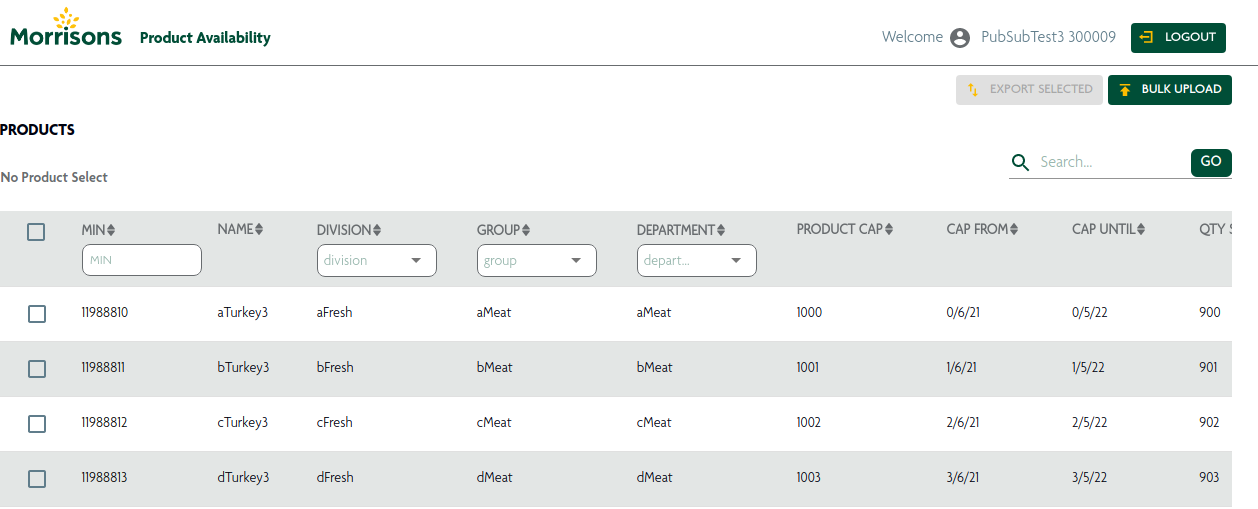The image size is (1258, 509).
Task: Check the row for aTurkey3
Action: tap(37, 314)
